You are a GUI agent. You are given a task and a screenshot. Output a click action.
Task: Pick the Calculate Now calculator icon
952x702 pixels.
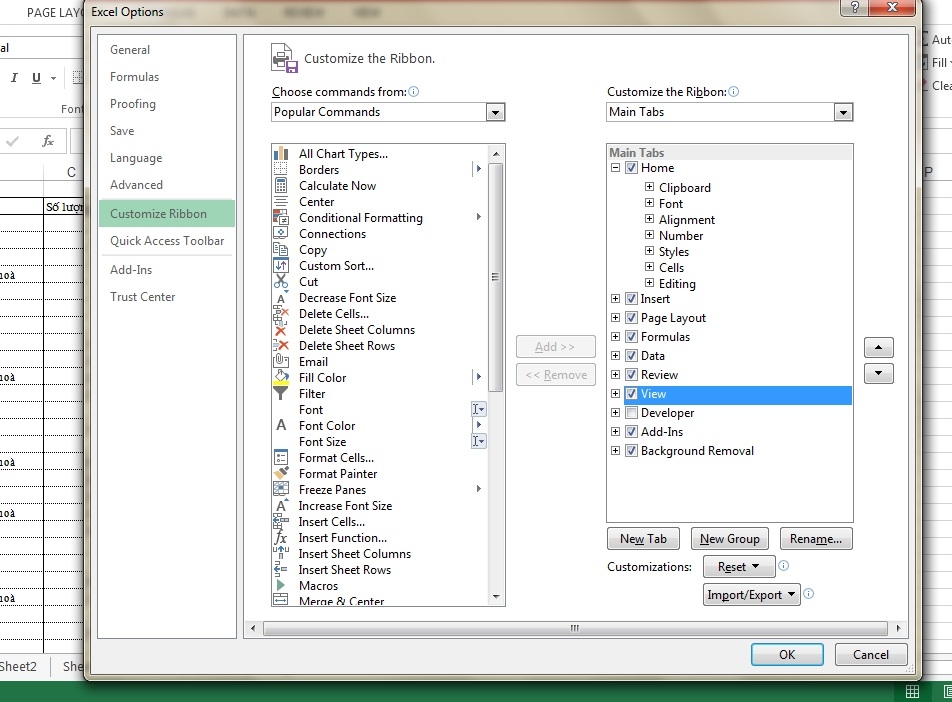[x=280, y=186]
